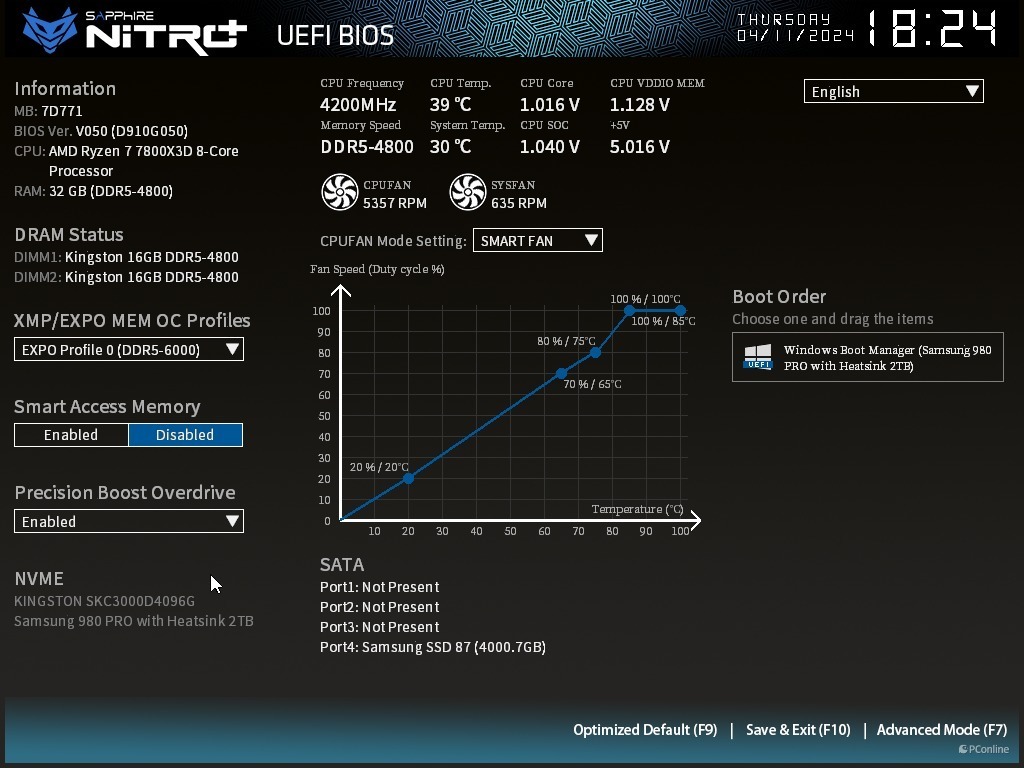Click SATA Port1: Not Present

coord(379,587)
